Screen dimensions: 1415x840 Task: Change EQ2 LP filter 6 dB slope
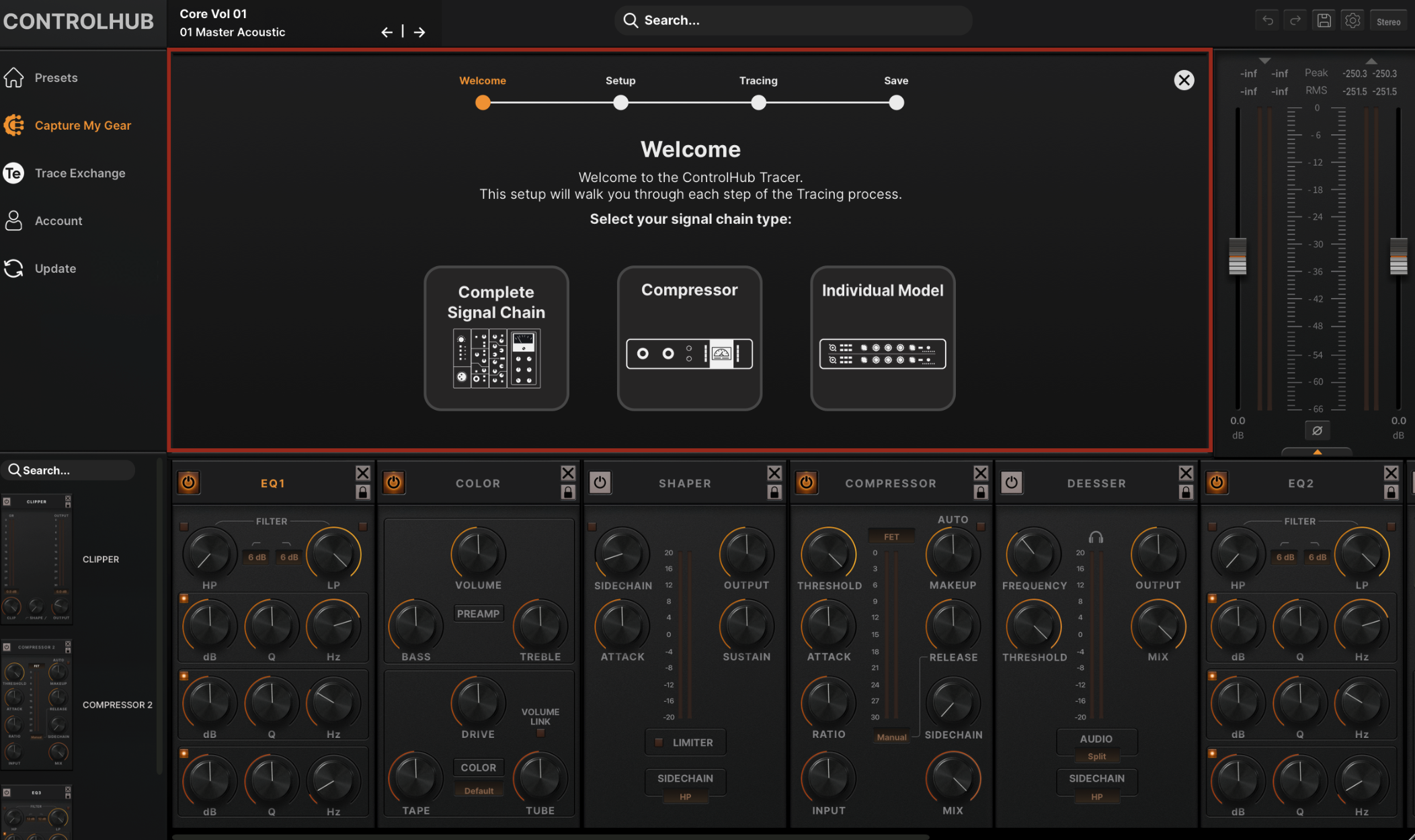click(x=1317, y=557)
